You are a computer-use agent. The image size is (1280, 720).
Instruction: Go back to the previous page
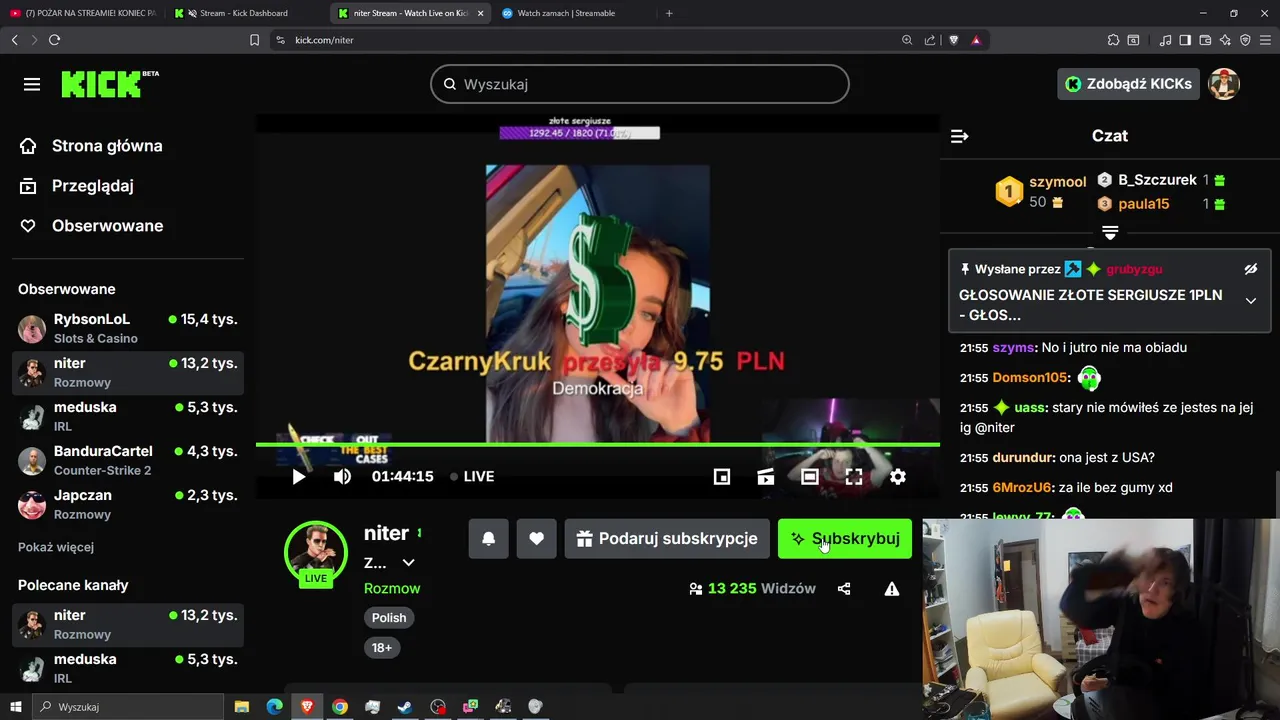click(14, 40)
